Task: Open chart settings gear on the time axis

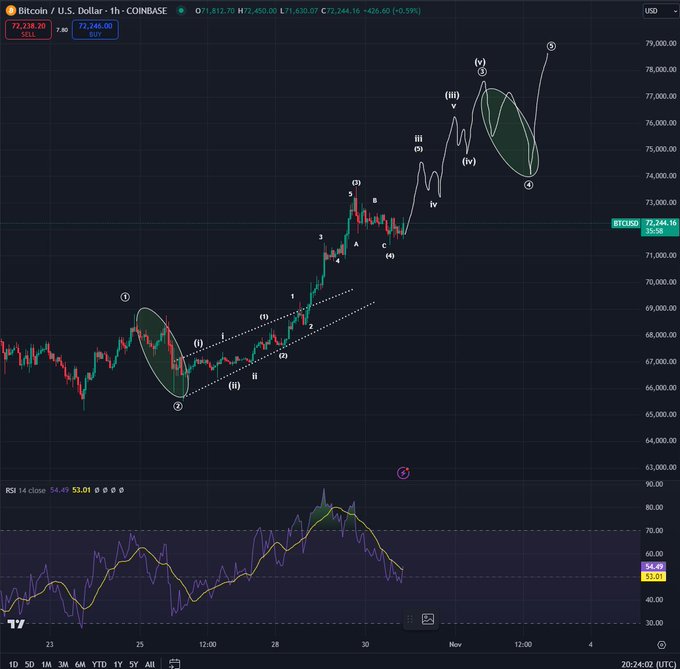Action: pyautogui.click(x=661, y=645)
